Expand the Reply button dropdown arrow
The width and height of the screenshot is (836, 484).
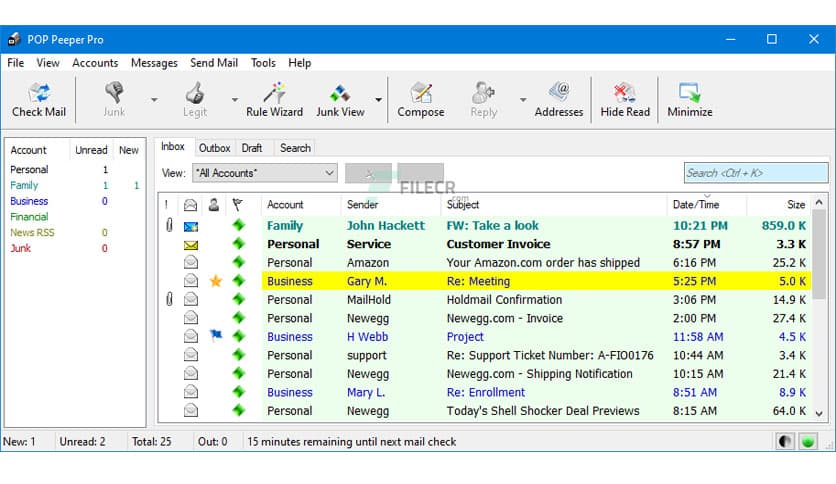(523, 100)
